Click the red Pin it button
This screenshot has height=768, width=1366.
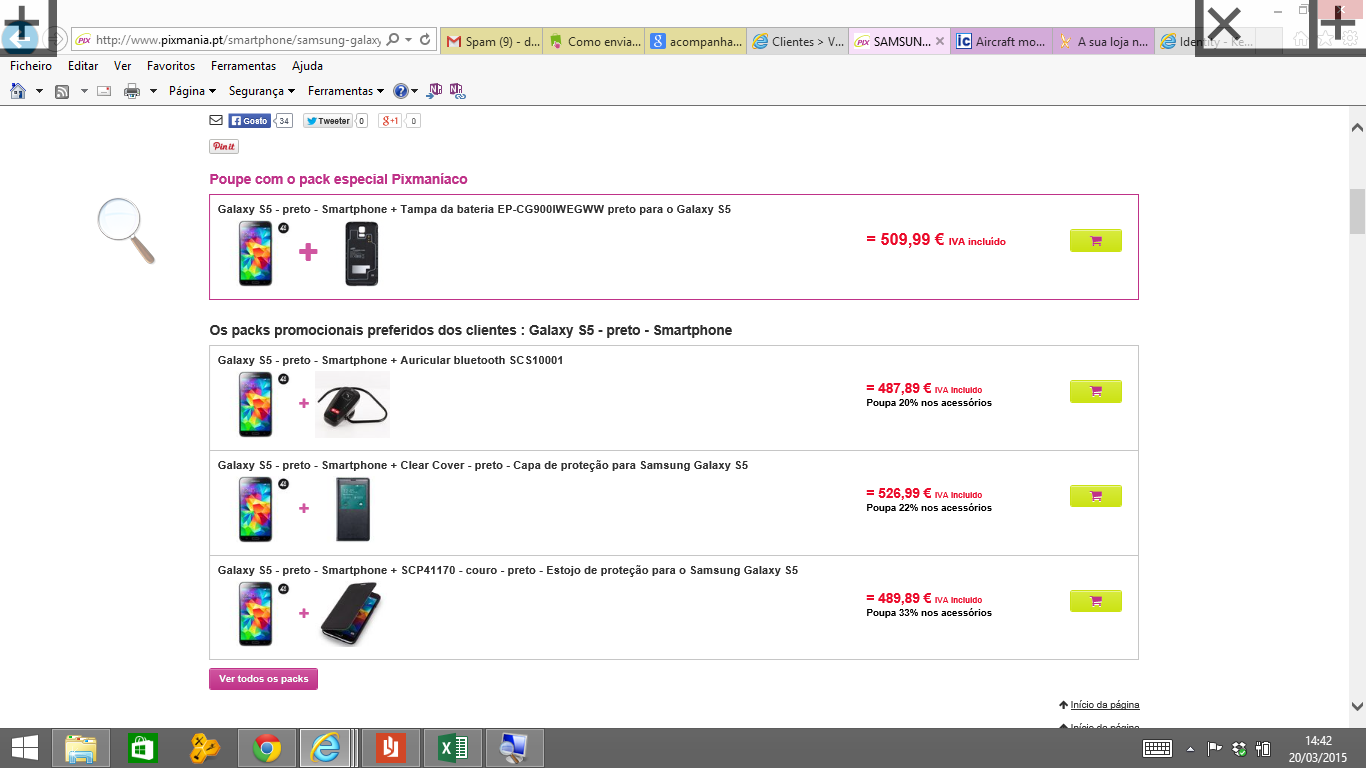click(224, 146)
